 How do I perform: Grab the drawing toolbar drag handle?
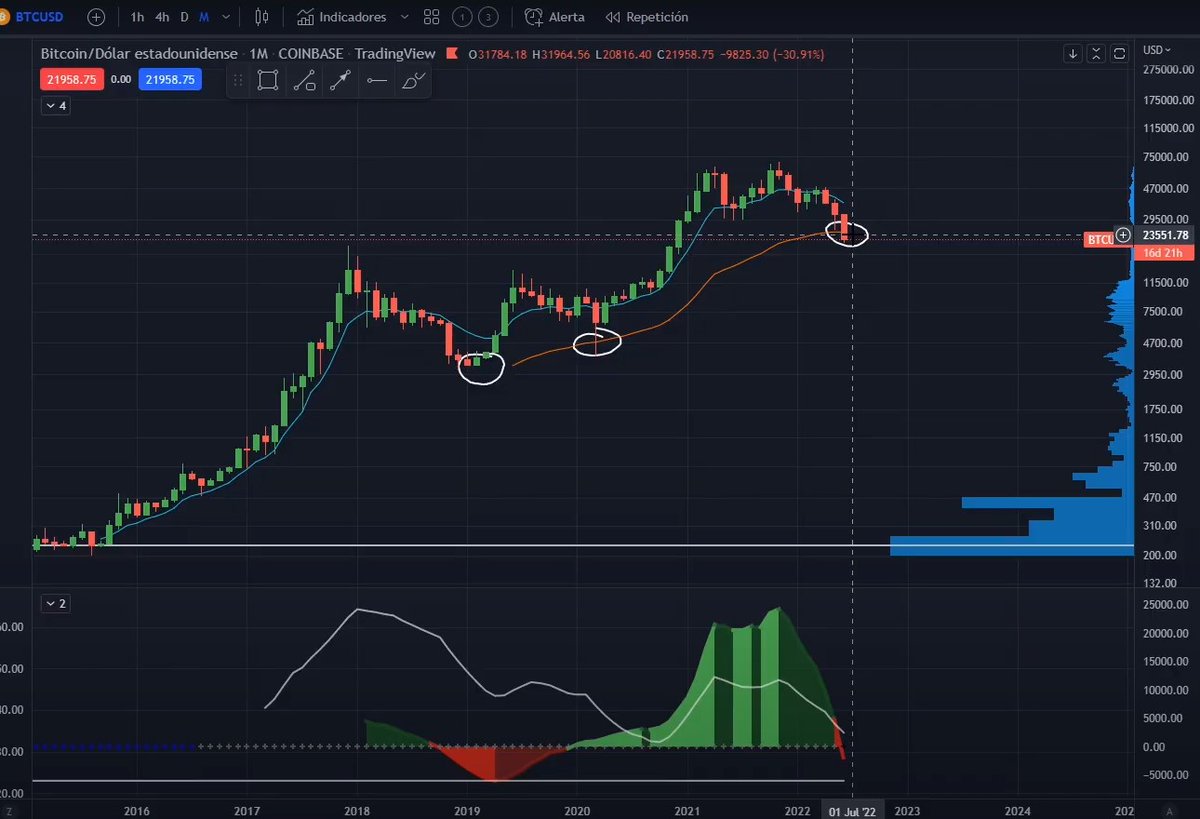pos(237,81)
